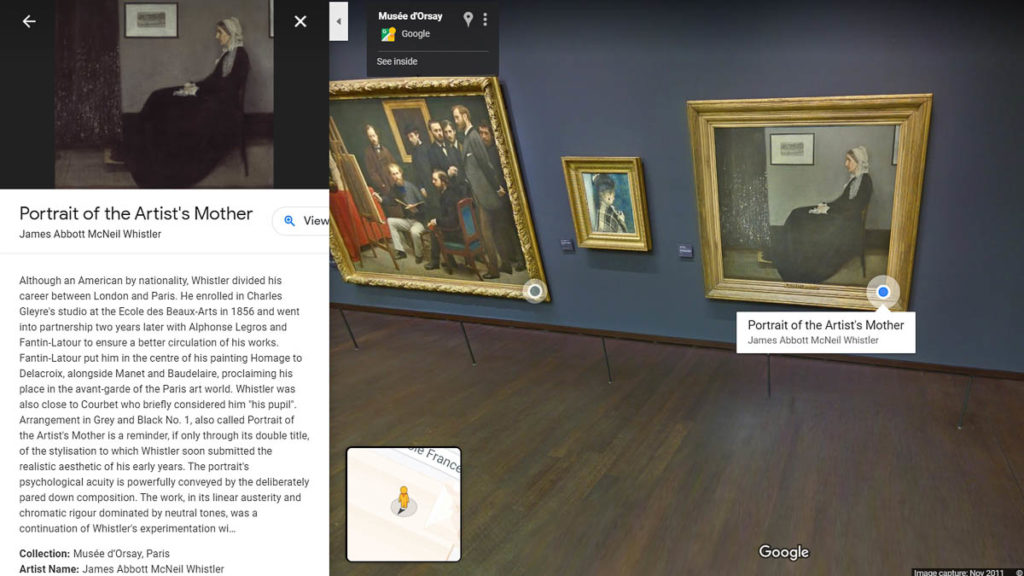Click the Google Maps logo icon
Image resolution: width=1024 pixels, height=576 pixels.
(x=388, y=34)
